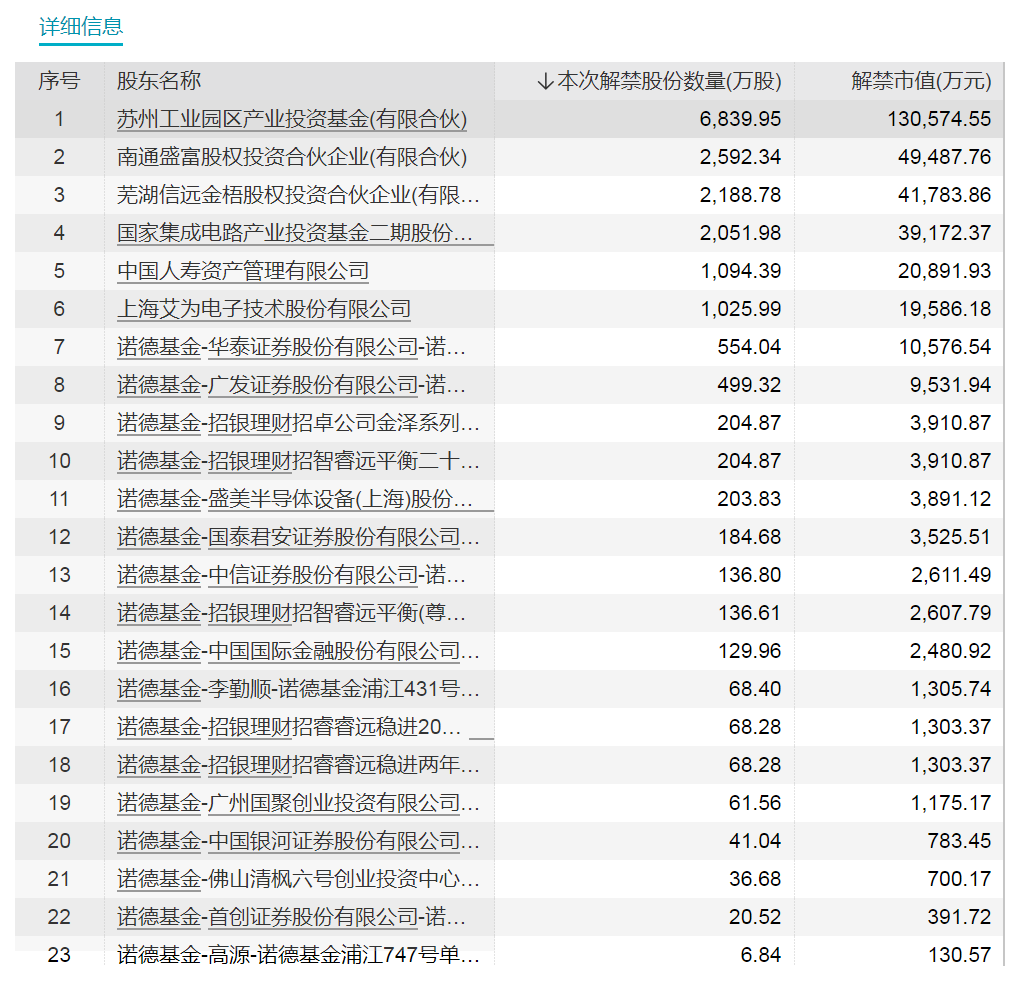Open link 诺德基金-华泰证券股份有限公司
1017x981 pixels.
coord(291,347)
